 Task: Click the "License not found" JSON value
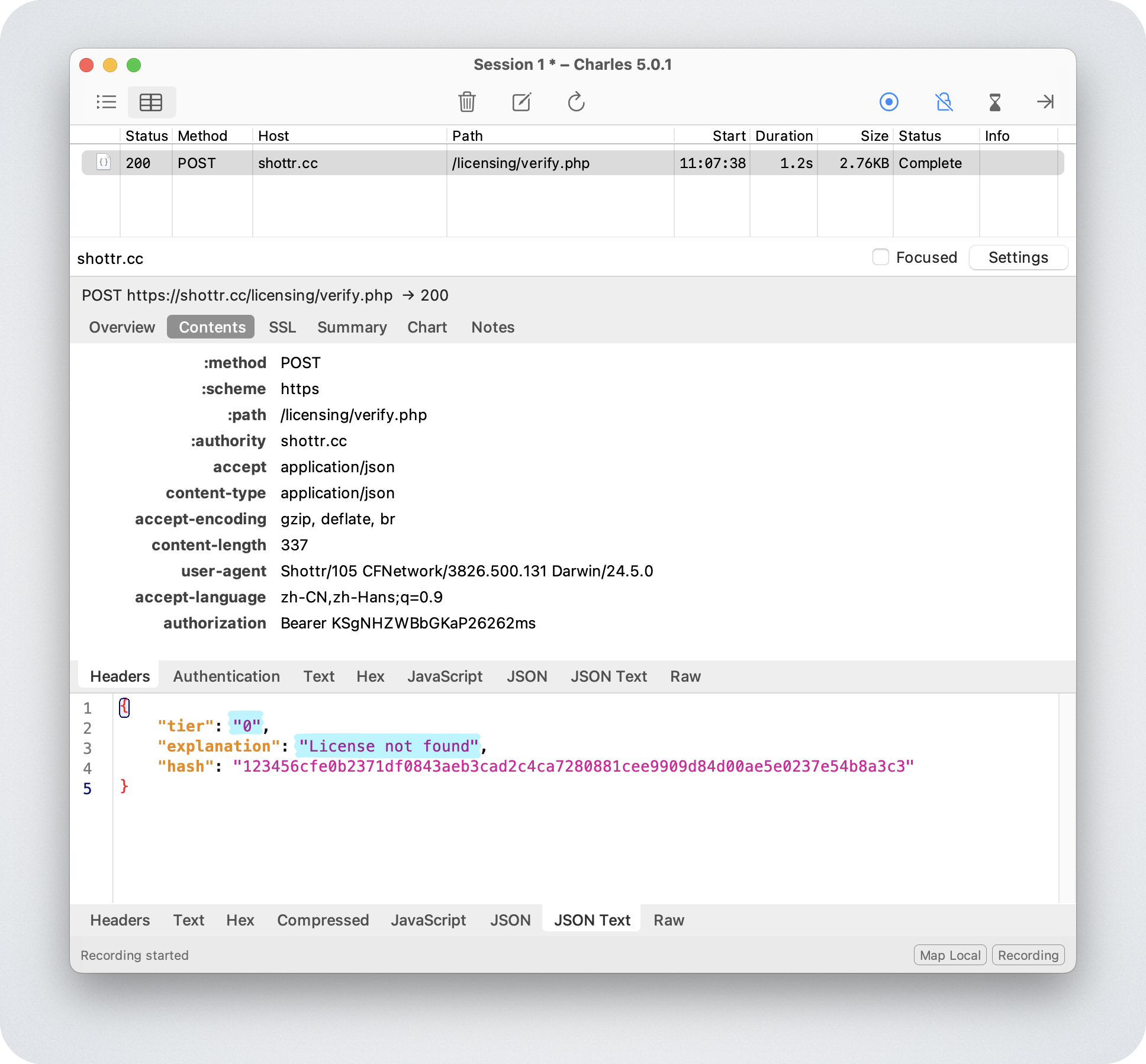click(388, 746)
